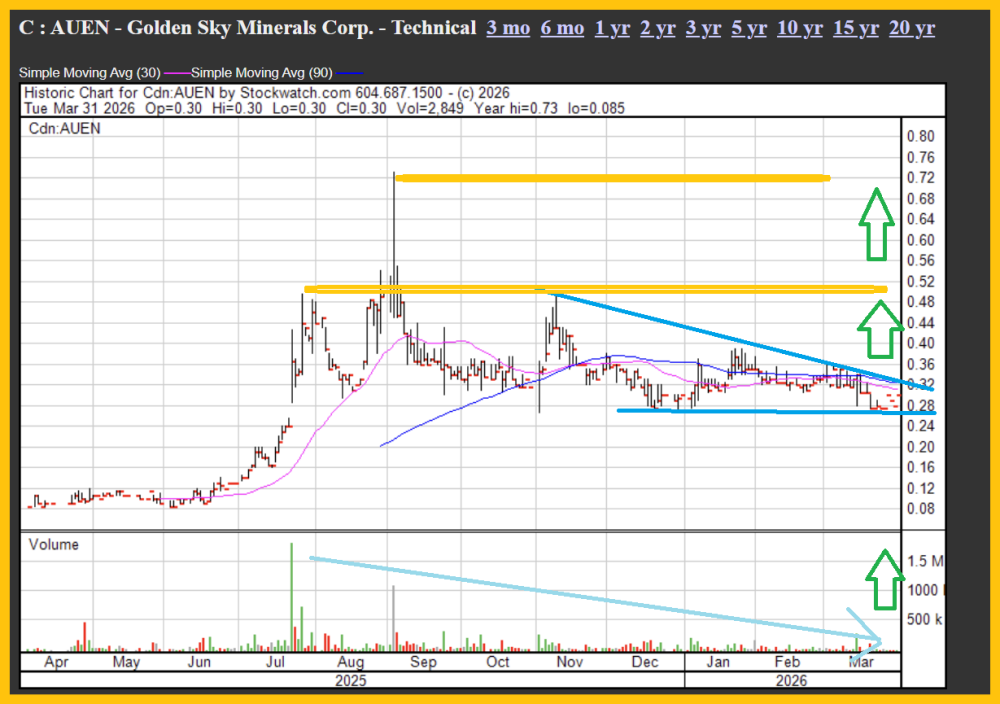Click the horizontal blue support line
1000x704 pixels.
pos(760,411)
